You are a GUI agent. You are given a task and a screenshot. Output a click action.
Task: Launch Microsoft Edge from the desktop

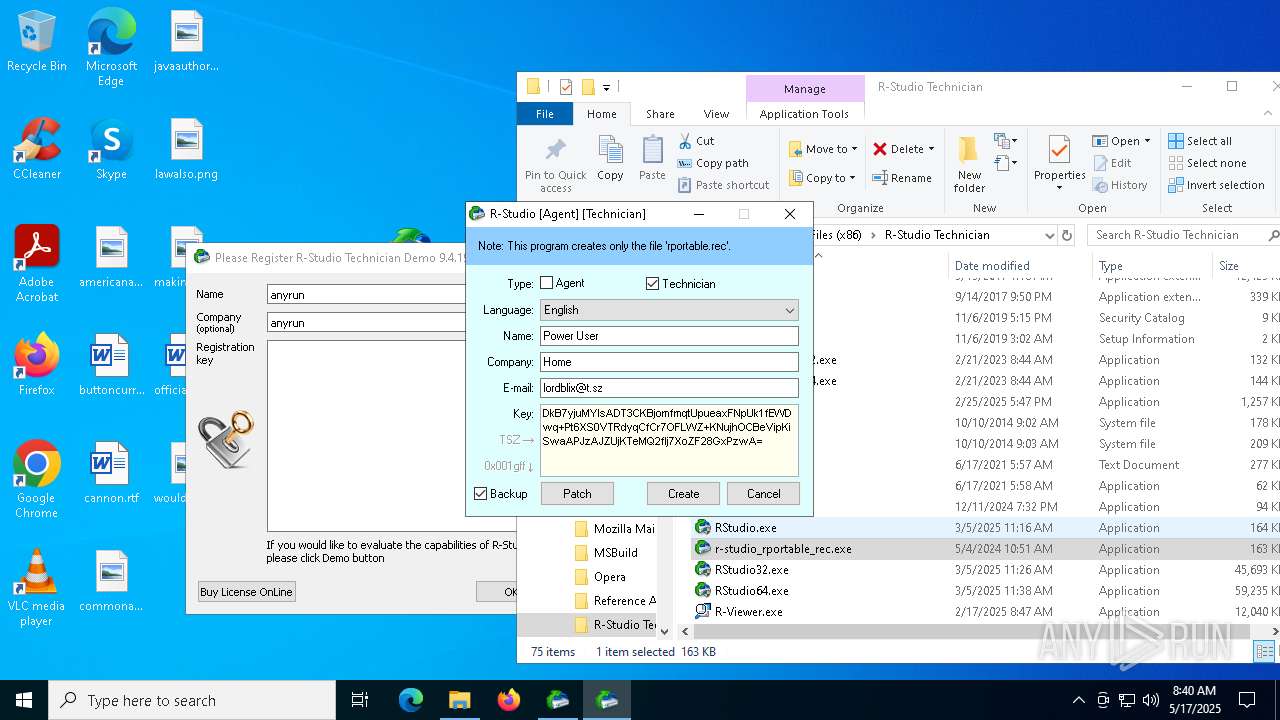pyautogui.click(x=111, y=48)
